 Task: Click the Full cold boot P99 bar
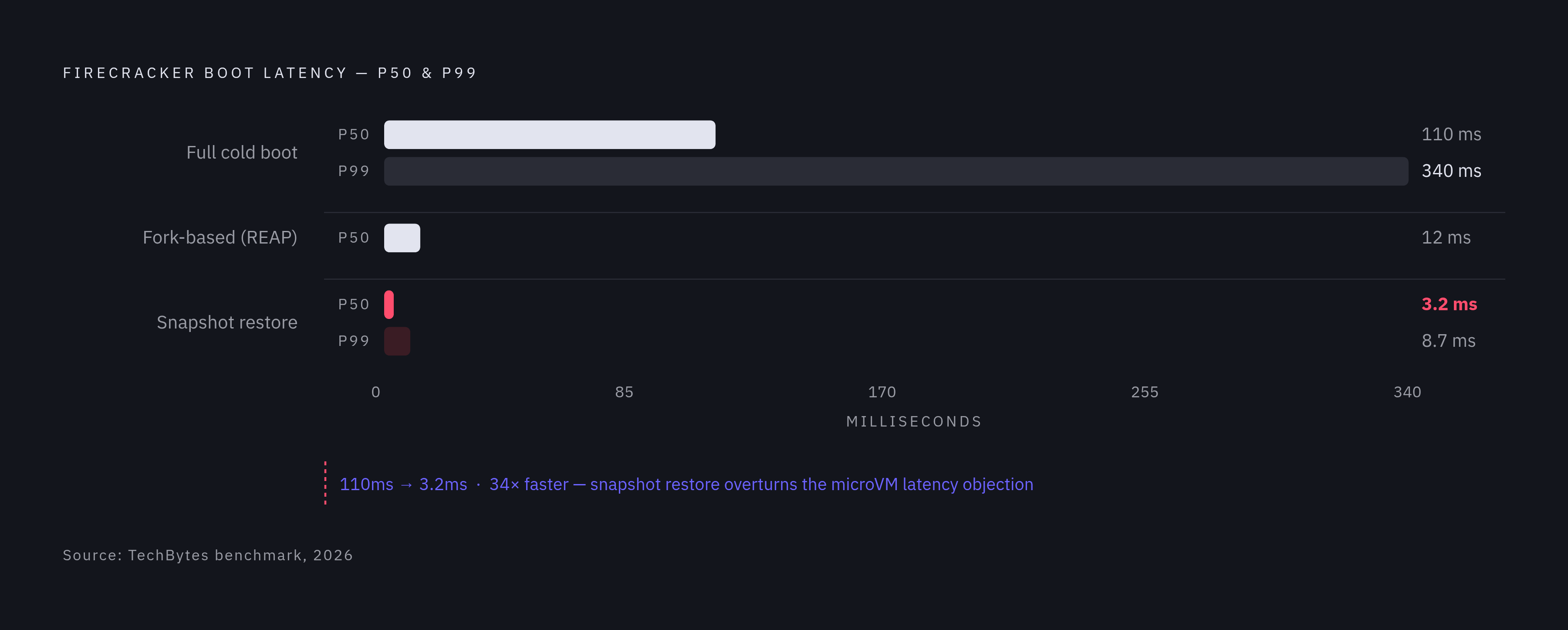coord(896,171)
